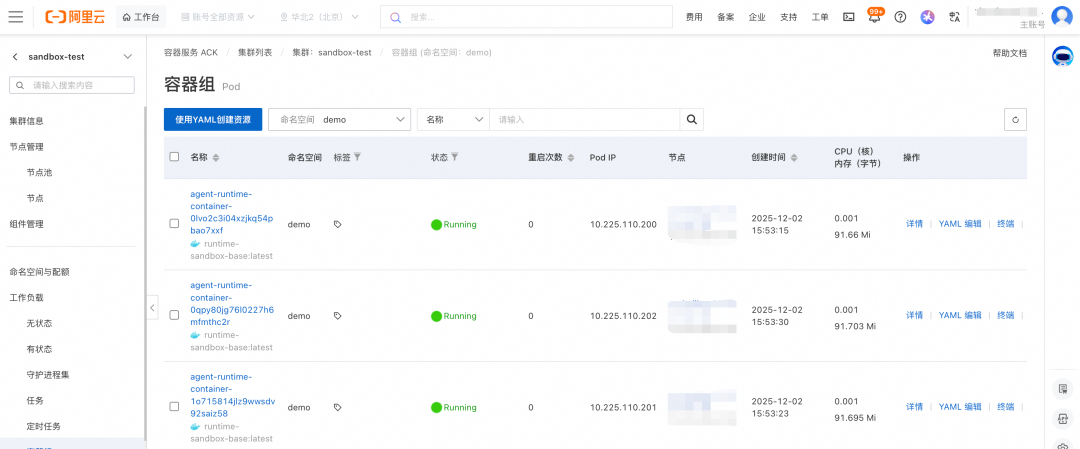Open 详情 for pod at 10.225.110.200
Screen dimensions: 1080x449
[x=914, y=224]
